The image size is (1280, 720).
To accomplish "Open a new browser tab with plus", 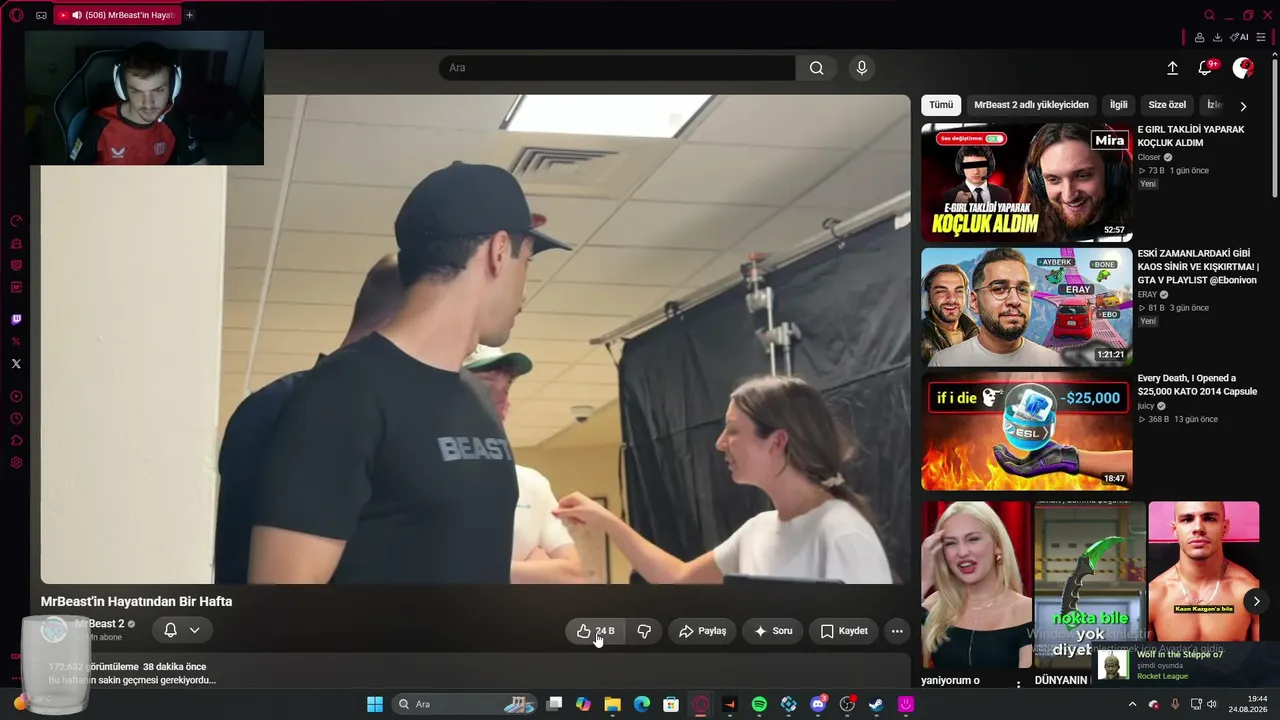I will [x=189, y=15].
